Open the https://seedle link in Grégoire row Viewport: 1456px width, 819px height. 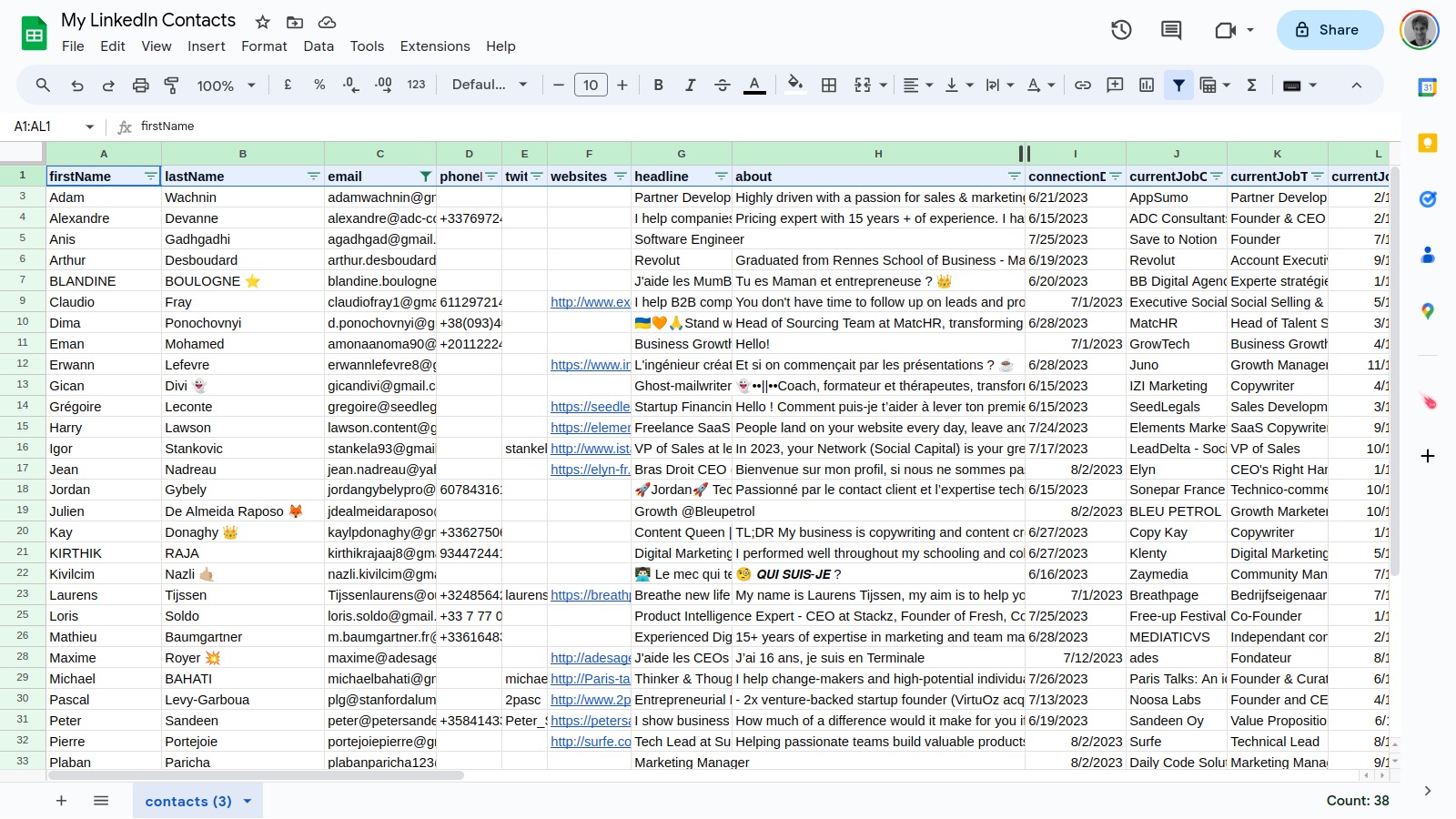tap(590, 407)
